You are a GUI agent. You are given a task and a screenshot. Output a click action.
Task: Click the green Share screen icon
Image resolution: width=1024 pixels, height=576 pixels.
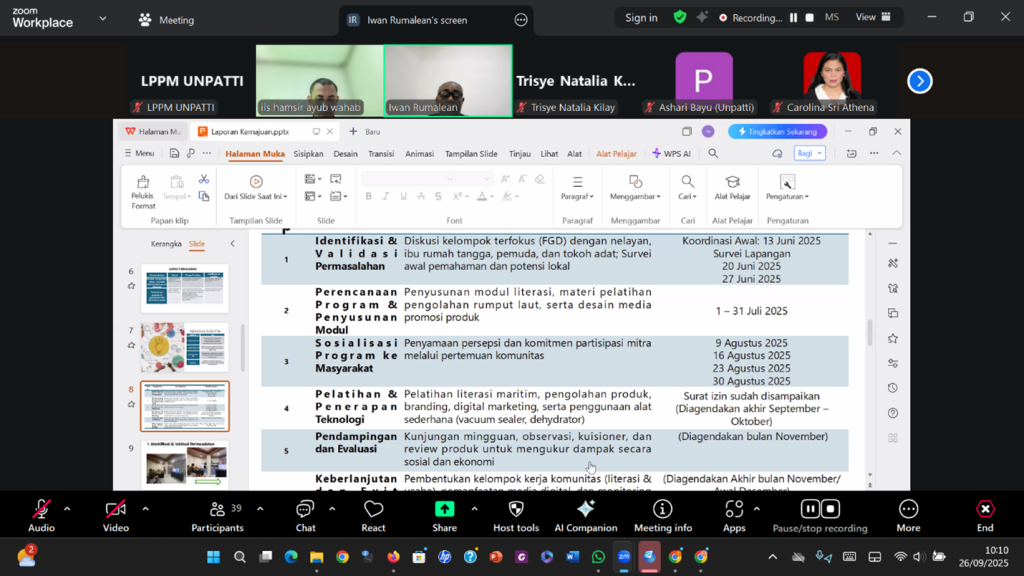pyautogui.click(x=444, y=510)
